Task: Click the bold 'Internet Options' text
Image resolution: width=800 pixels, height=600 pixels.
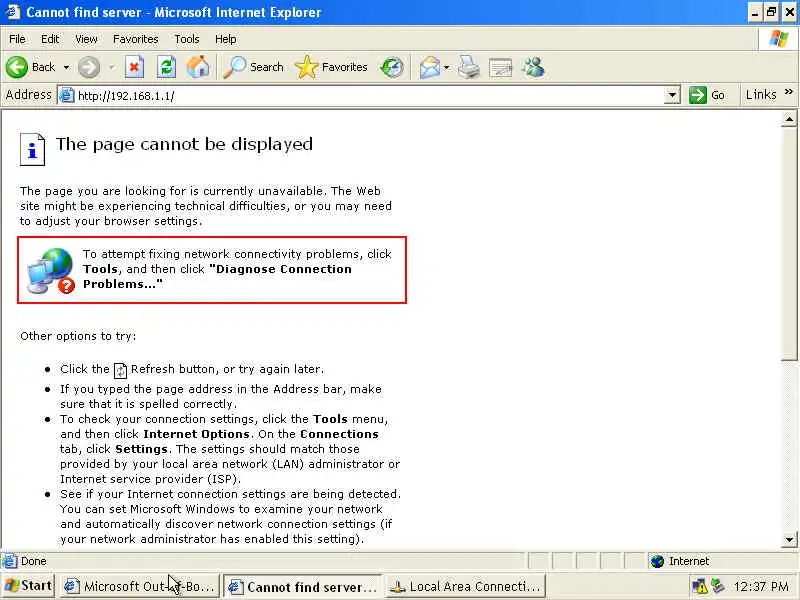Action: point(196,434)
